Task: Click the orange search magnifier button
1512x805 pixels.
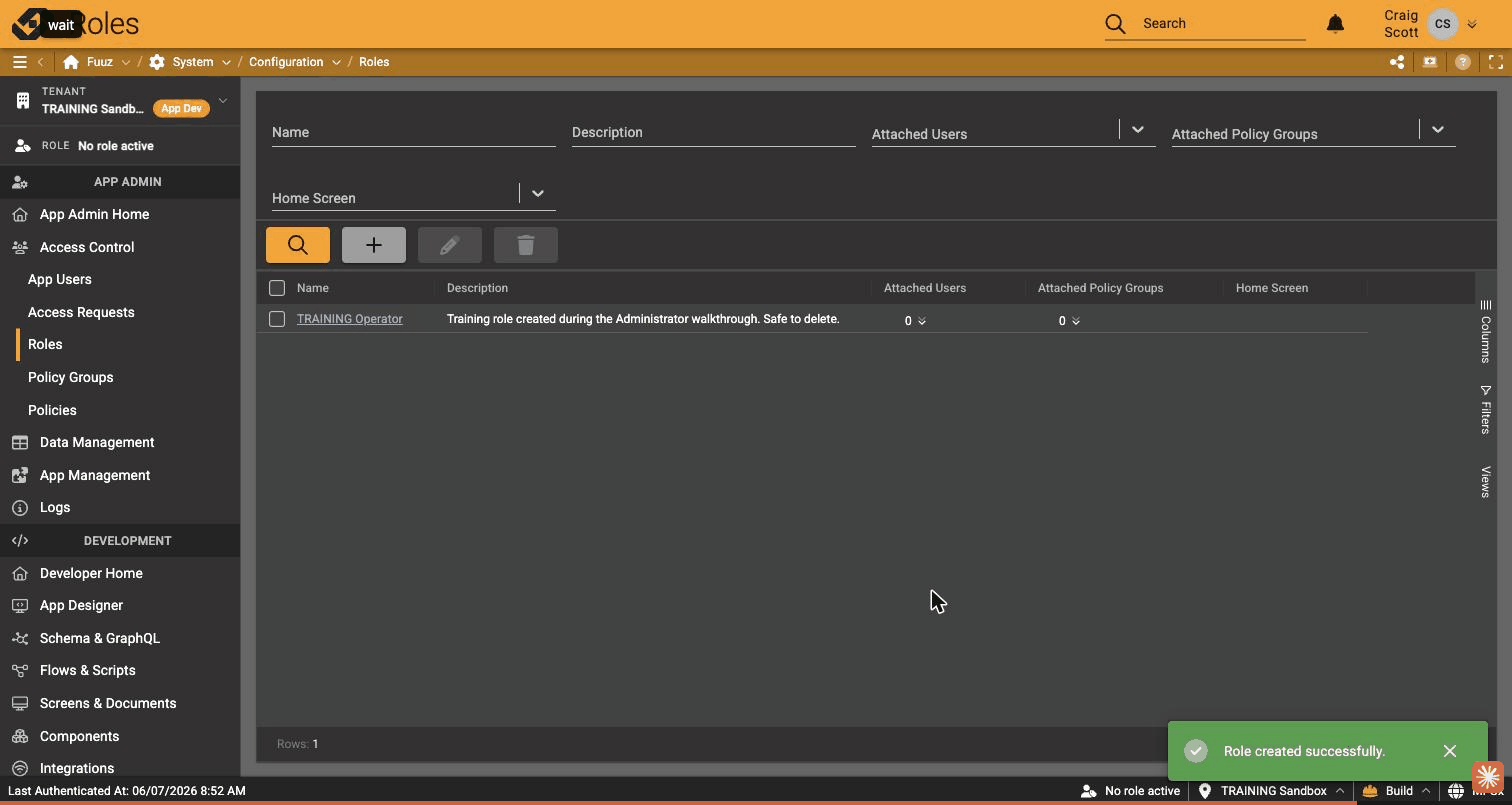Action: click(x=298, y=245)
